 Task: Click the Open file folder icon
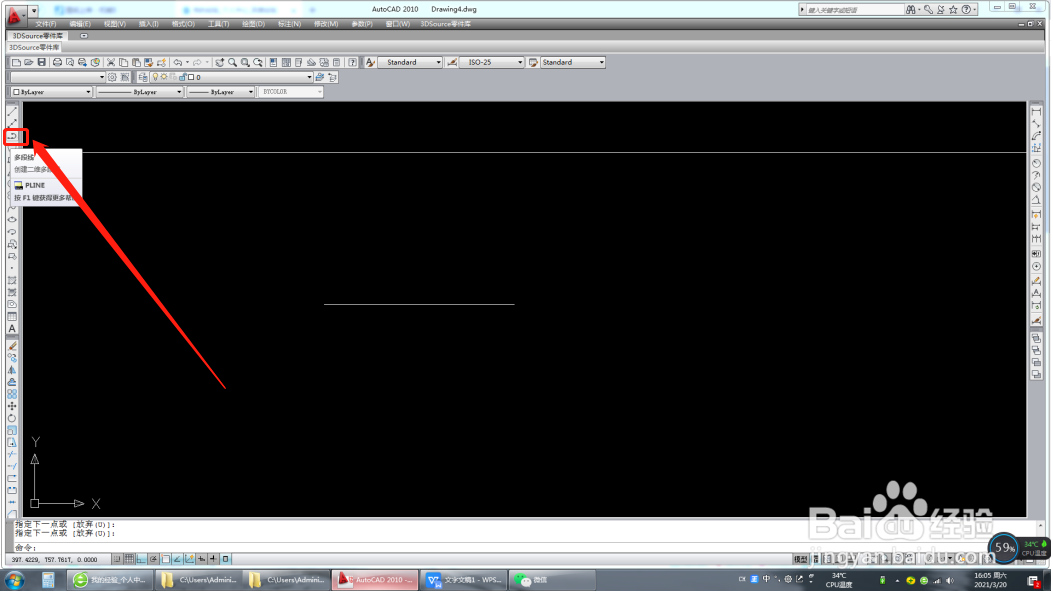pyautogui.click(x=29, y=62)
